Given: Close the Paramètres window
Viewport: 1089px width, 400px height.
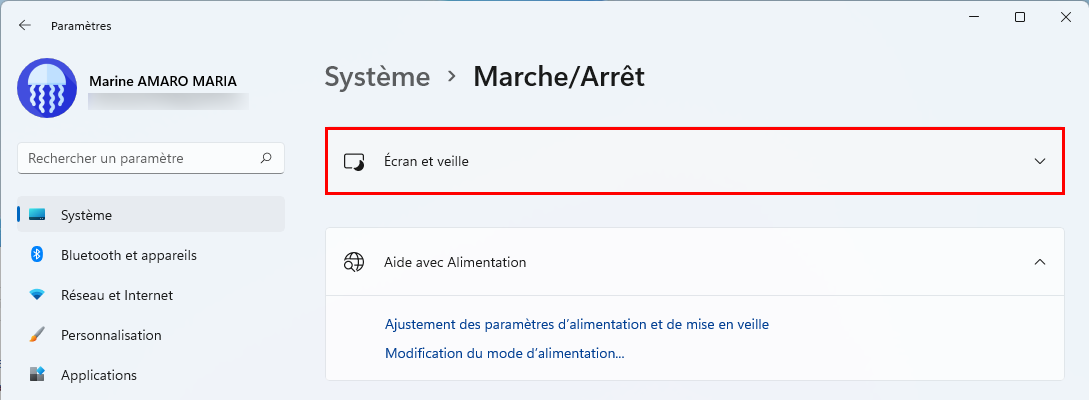Looking at the screenshot, I should [x=1065, y=17].
